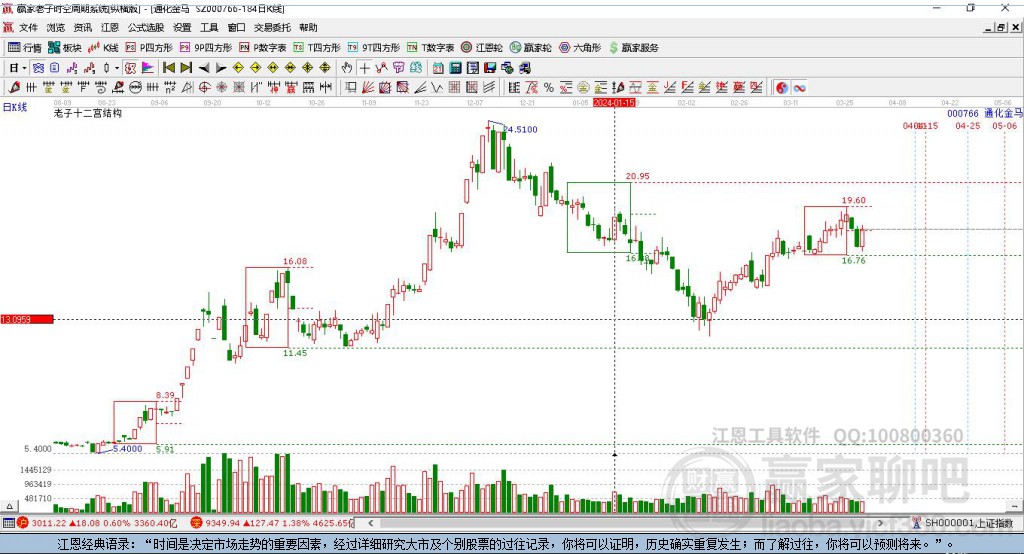Open 赢家服务 with the dollar icon
1024x554 pixels.
(633, 48)
